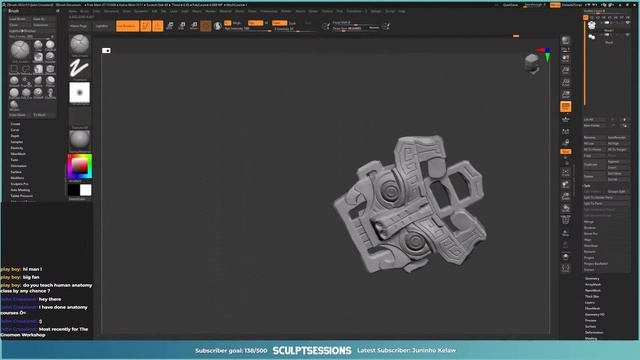Click Load Brush in Brush palette
Image resolution: width=640 pixels, height=360 pixels.
[18, 19]
